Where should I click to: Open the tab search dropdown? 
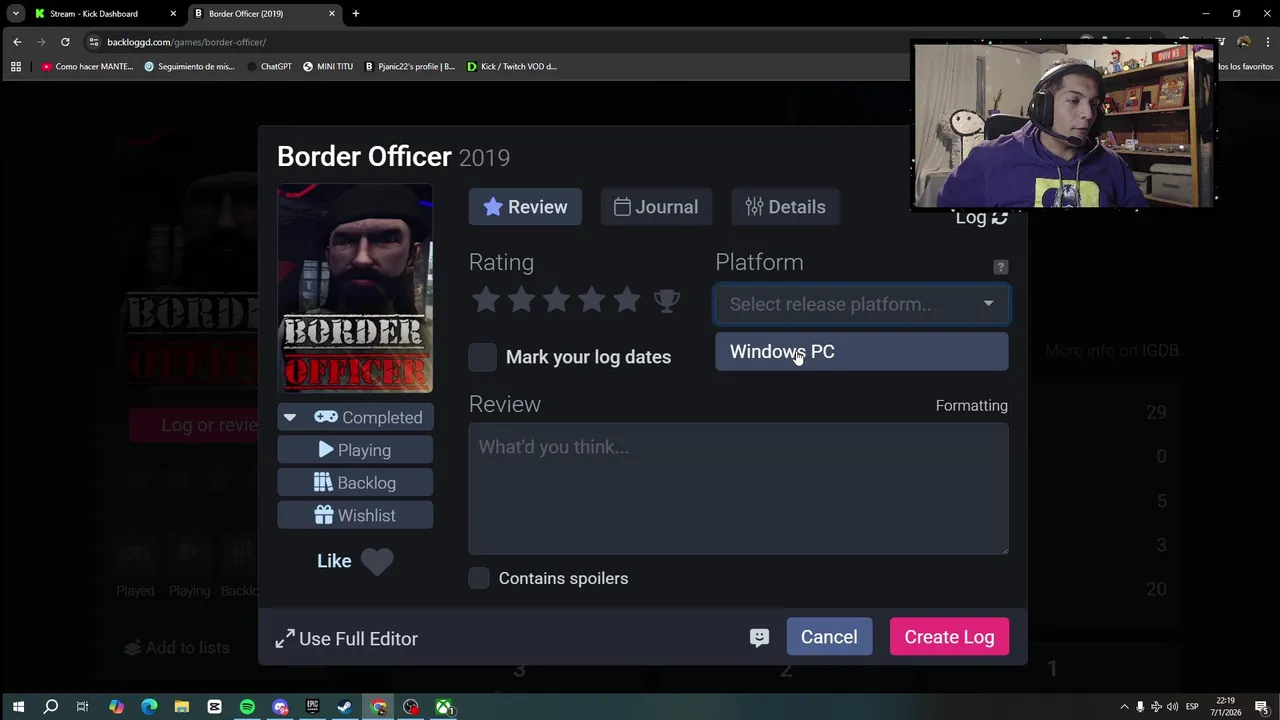pyautogui.click(x=15, y=14)
